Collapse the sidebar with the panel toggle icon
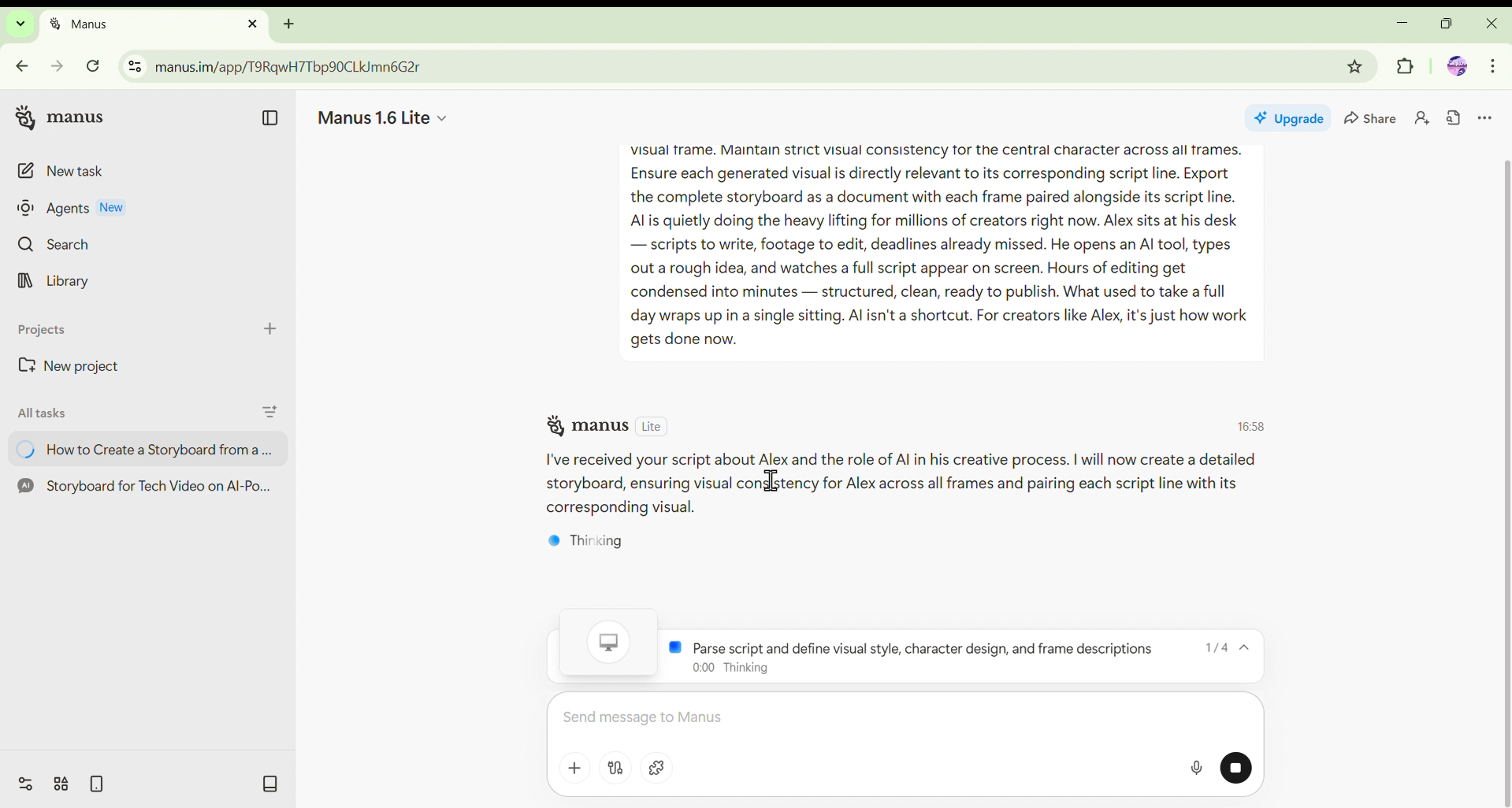 [269, 119]
